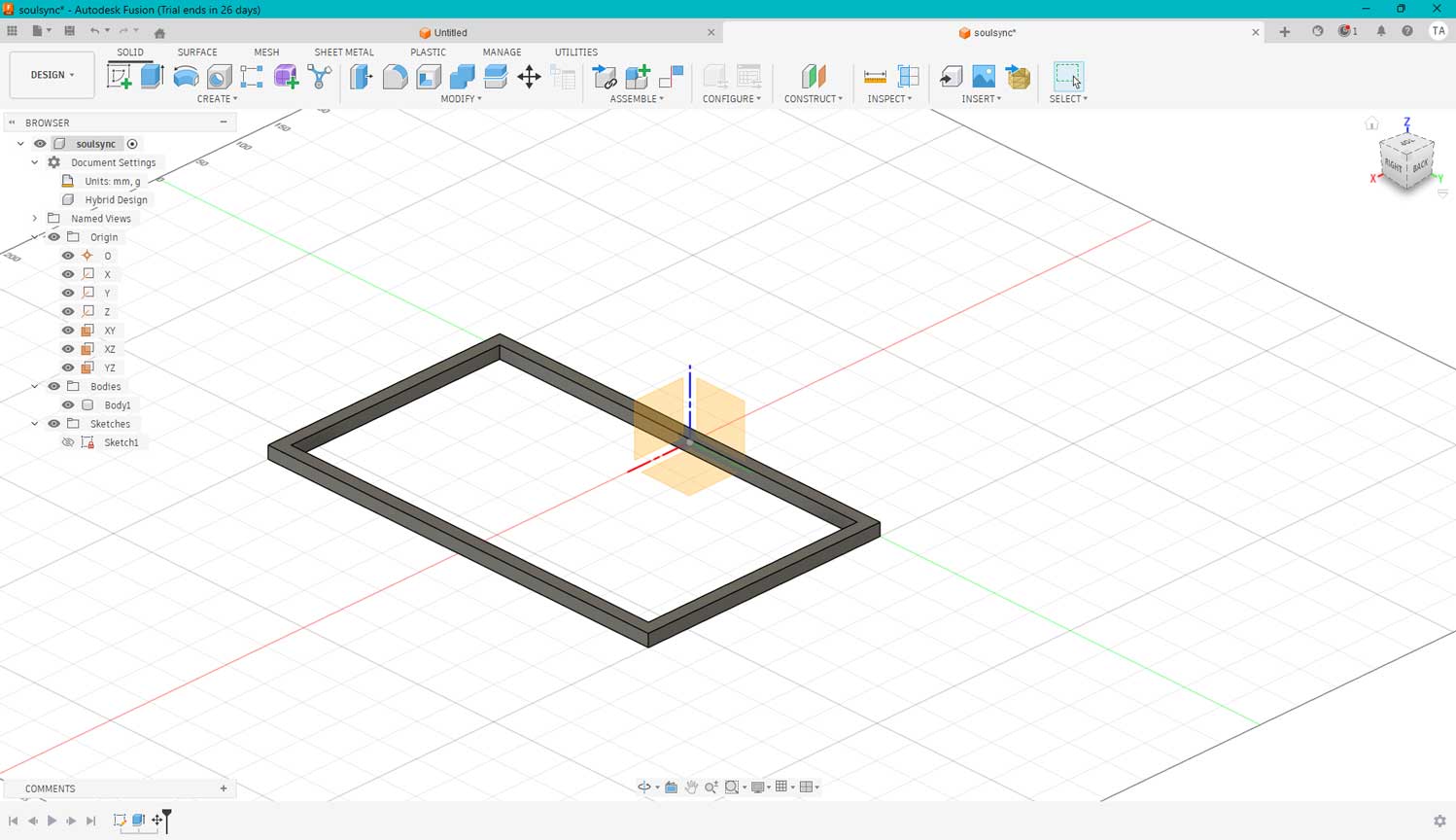The height and width of the screenshot is (840, 1456).
Task: Open the MODIFY dropdown menu
Action: pyautogui.click(x=461, y=99)
